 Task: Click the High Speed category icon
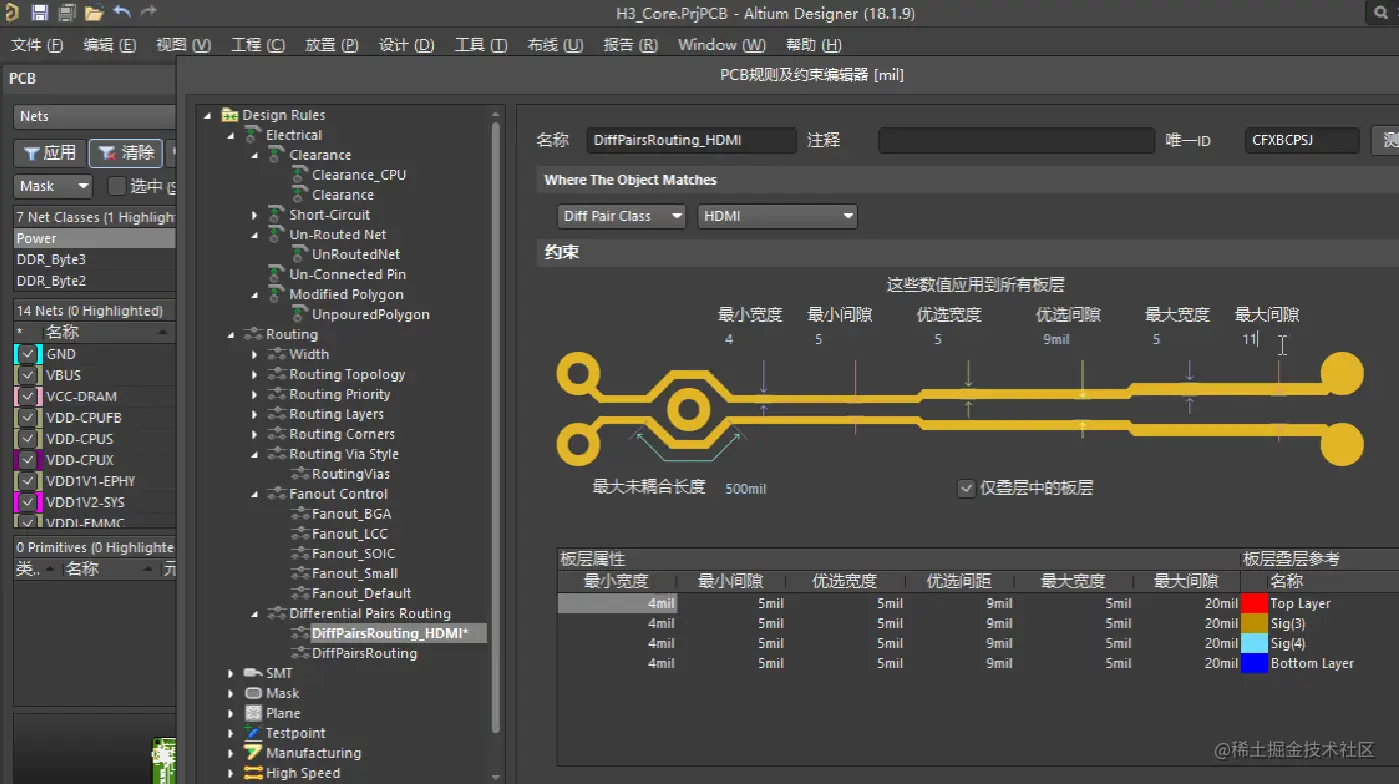(x=253, y=773)
